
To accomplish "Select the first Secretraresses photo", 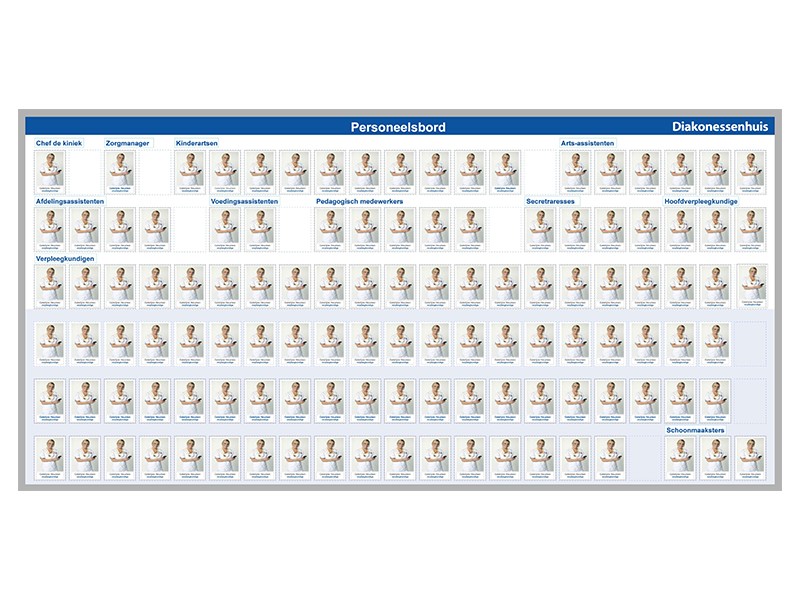I will click(x=540, y=230).
